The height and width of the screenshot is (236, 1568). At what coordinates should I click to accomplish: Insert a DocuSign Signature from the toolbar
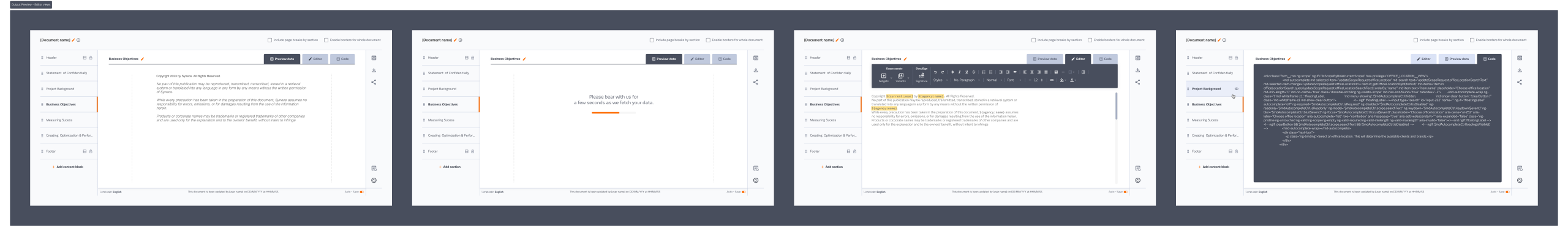click(921, 77)
